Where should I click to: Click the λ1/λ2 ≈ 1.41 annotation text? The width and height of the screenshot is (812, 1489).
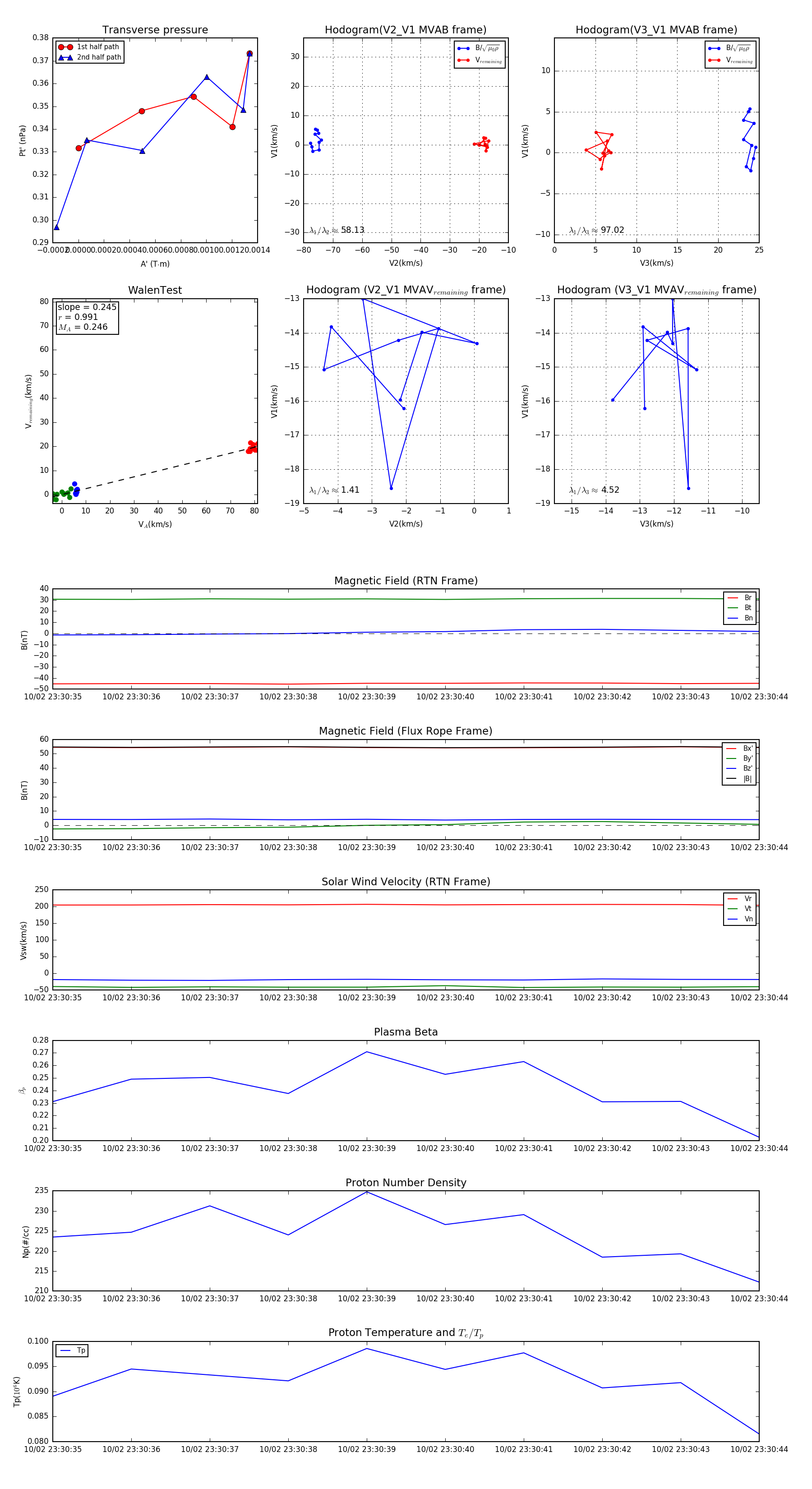tap(334, 490)
